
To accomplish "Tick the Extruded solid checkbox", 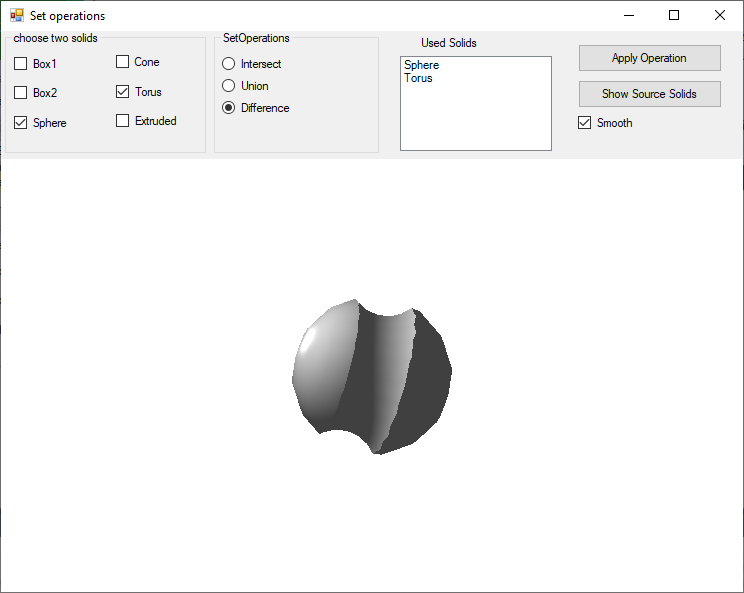I will click(x=122, y=120).
